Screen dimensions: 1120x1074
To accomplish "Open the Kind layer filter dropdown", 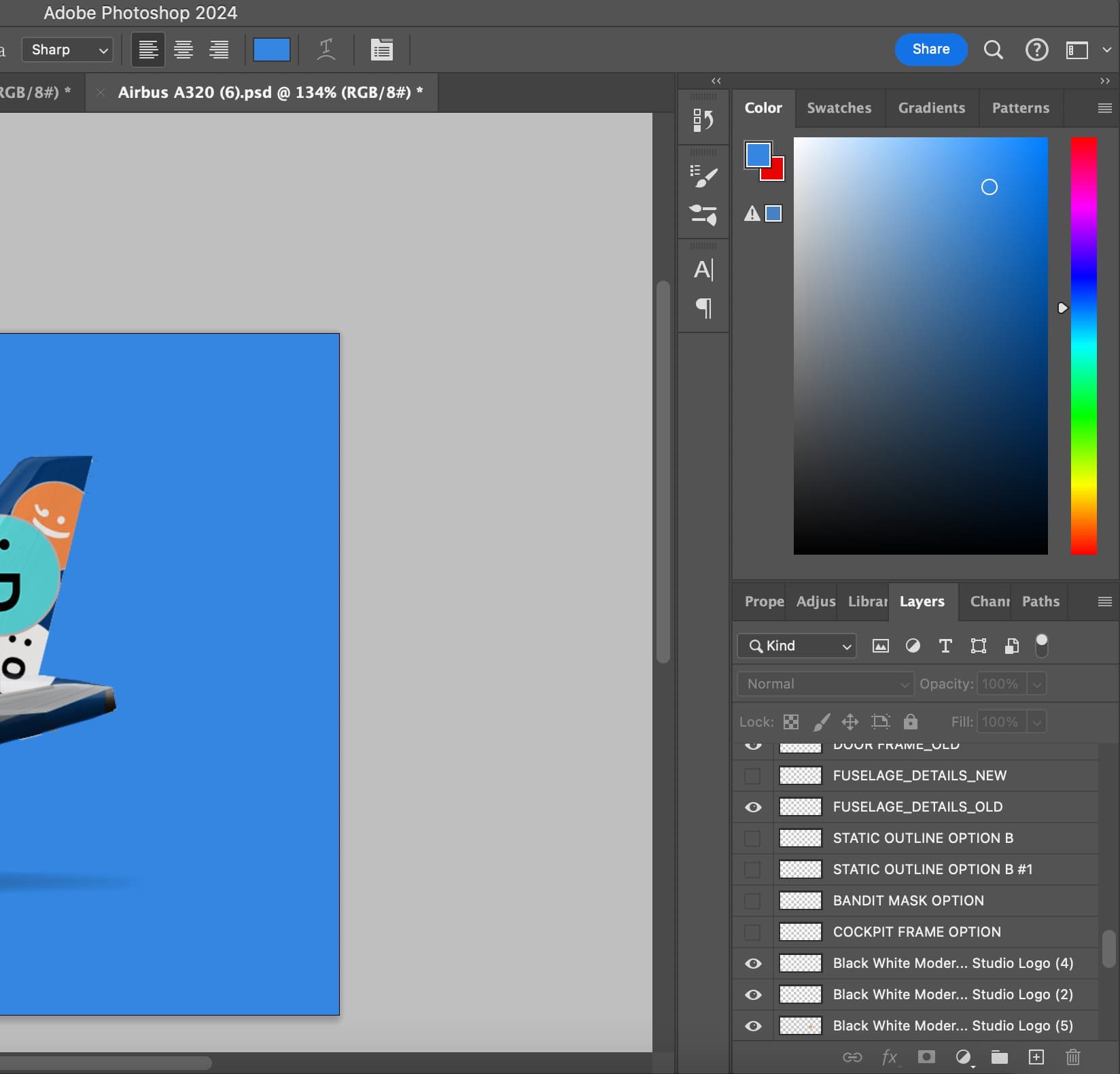I will (x=797, y=646).
